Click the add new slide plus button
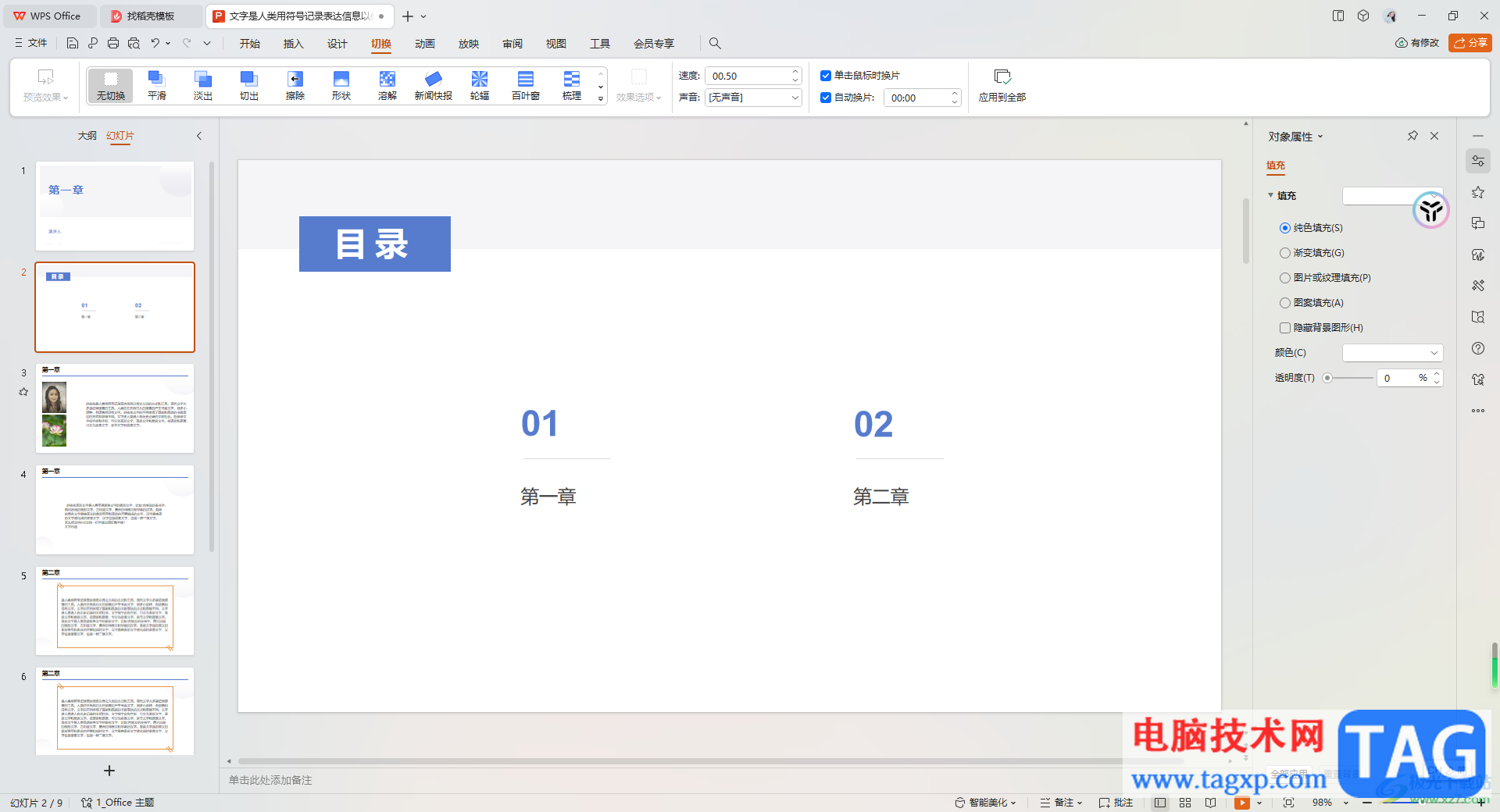This screenshot has width=1500, height=812. point(109,771)
